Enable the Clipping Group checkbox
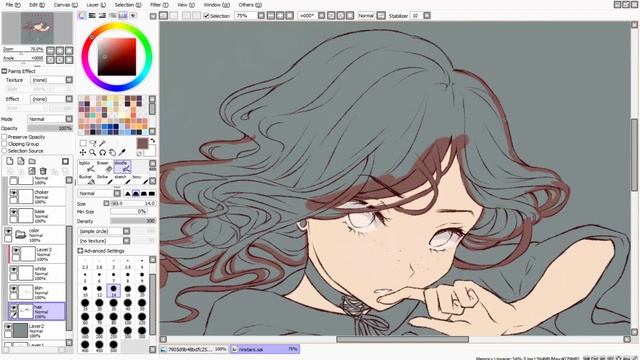Screen dimensions: 640x360 point(4,144)
